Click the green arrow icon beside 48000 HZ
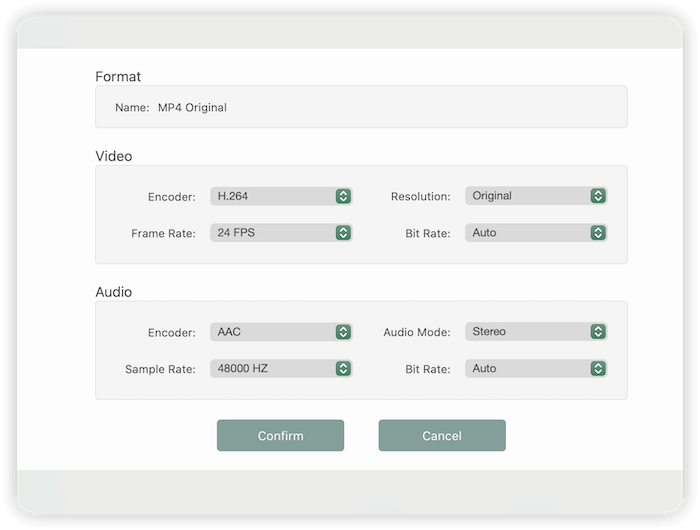 (343, 369)
